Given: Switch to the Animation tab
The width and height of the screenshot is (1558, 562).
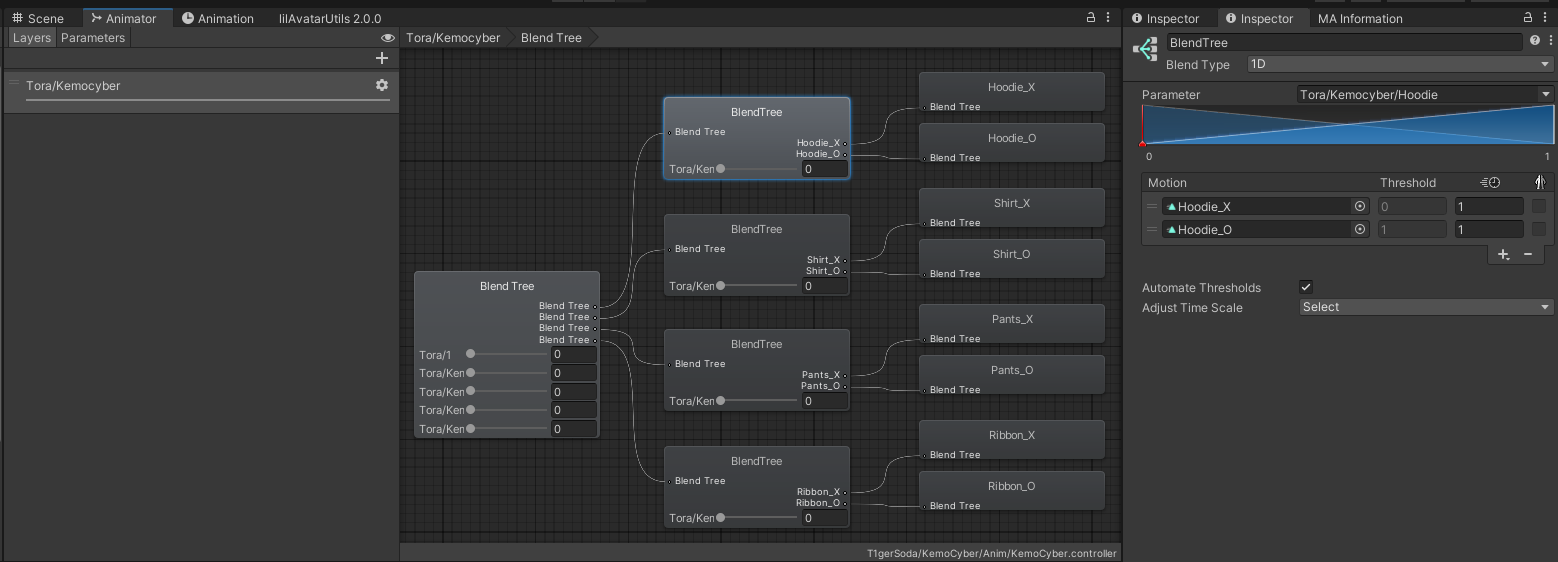Looking at the screenshot, I should 218,18.
